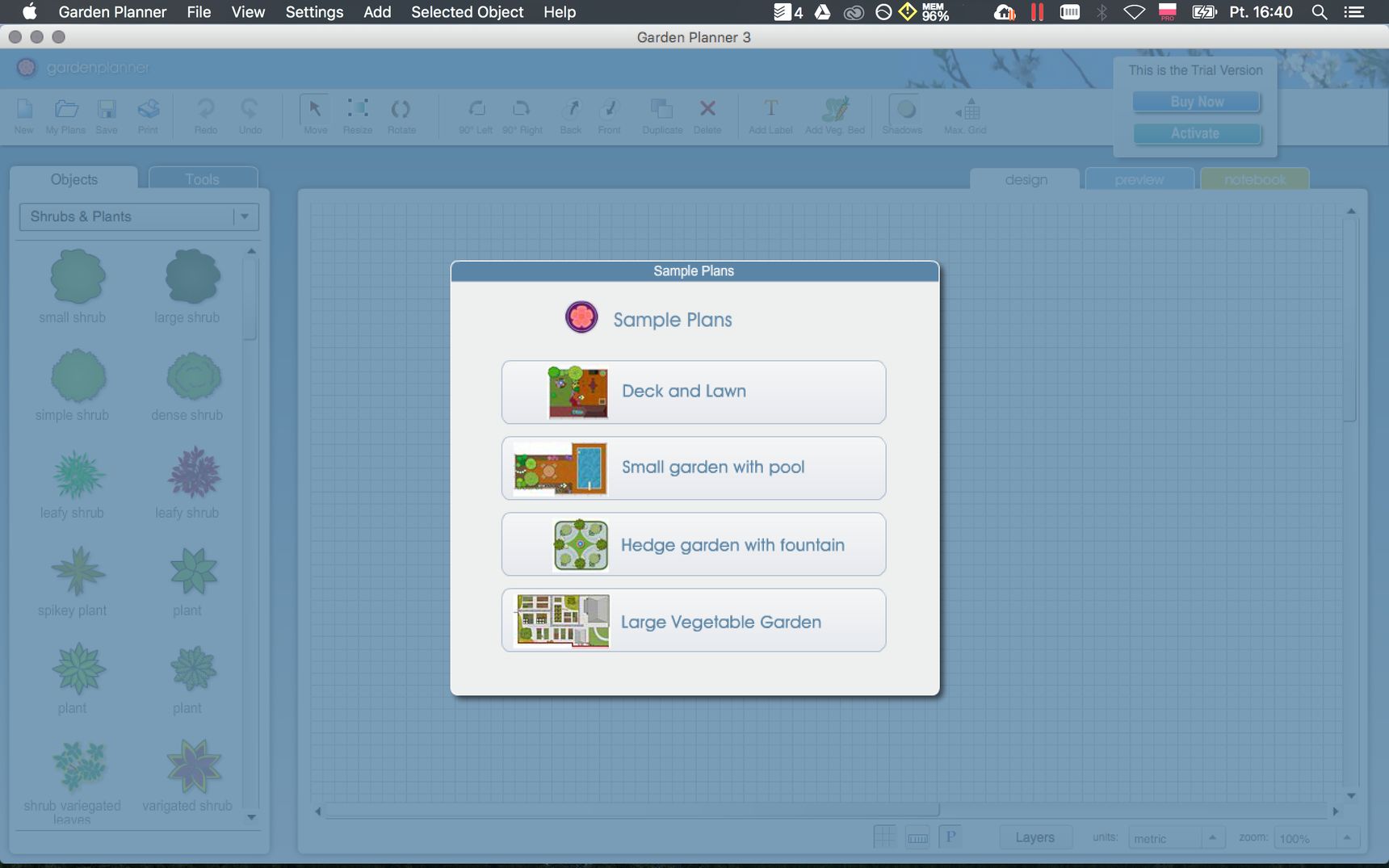Toggle the grid display button
The height and width of the screenshot is (868, 1389).
coord(884,837)
